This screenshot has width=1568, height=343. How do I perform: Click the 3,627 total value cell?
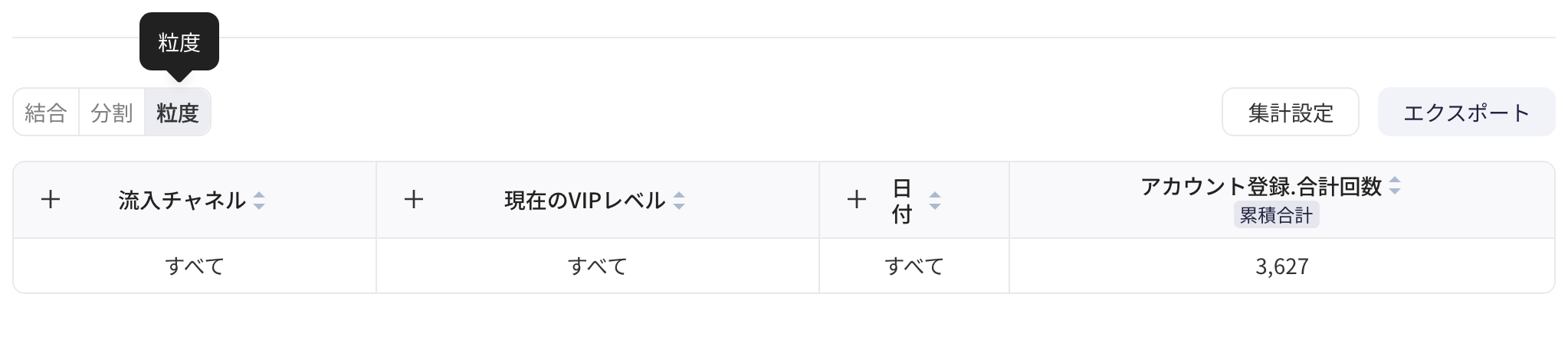click(1282, 266)
